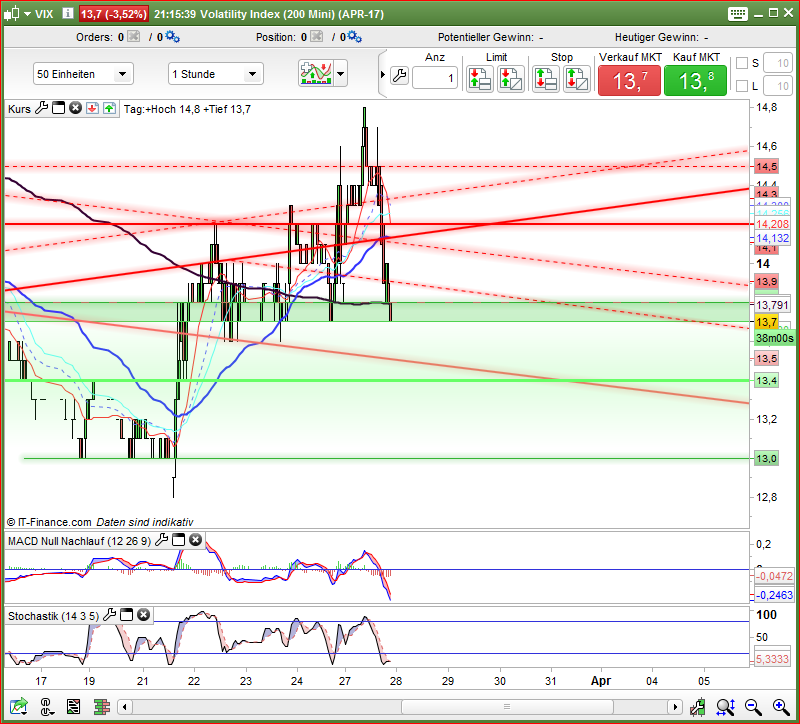Click the 13,5 red price level label
This screenshot has width=800, height=724.
[766, 358]
